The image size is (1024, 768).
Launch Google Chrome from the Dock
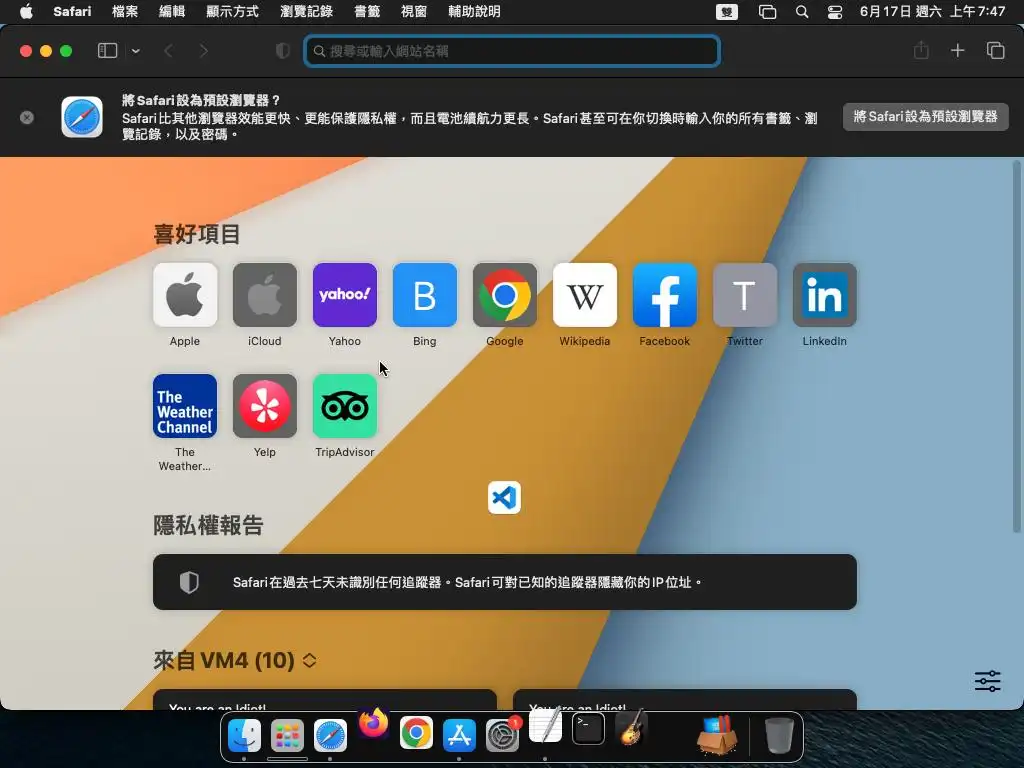pos(416,733)
